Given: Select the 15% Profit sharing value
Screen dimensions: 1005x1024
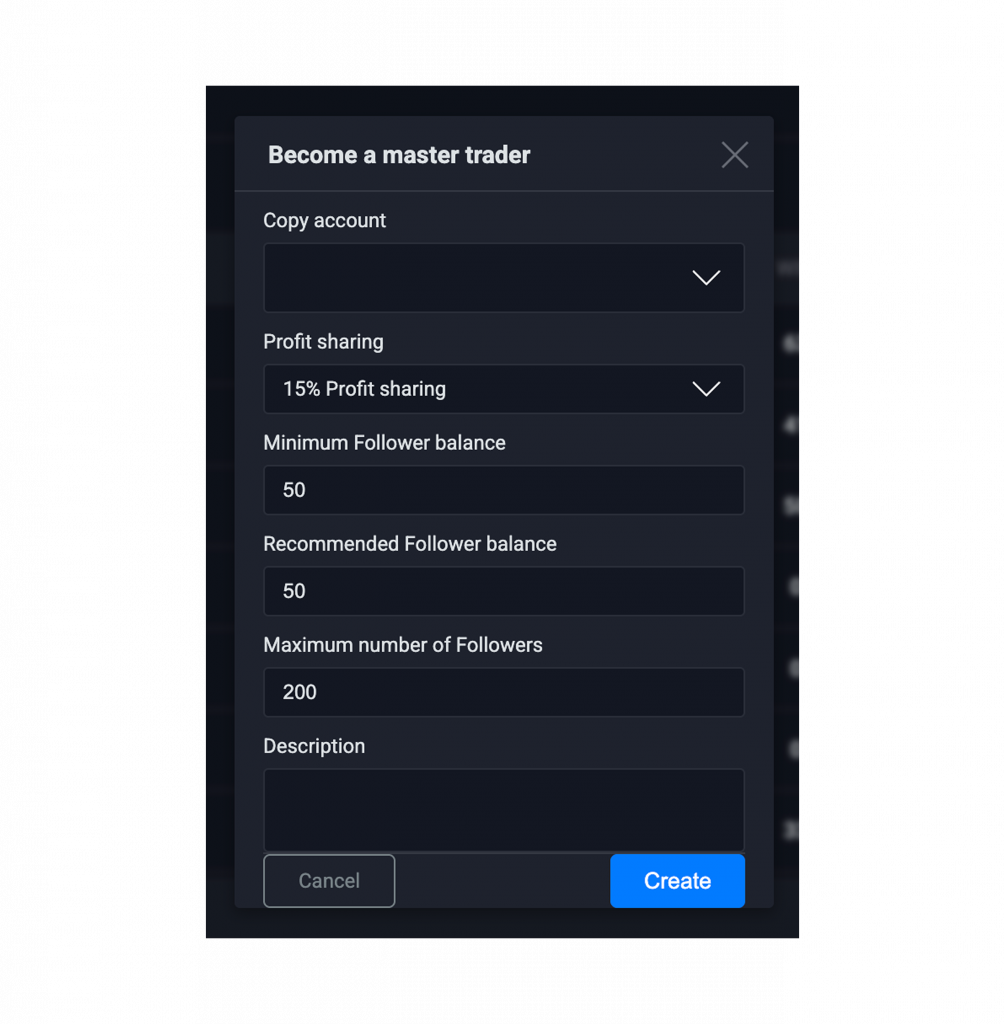Looking at the screenshot, I should click(364, 389).
